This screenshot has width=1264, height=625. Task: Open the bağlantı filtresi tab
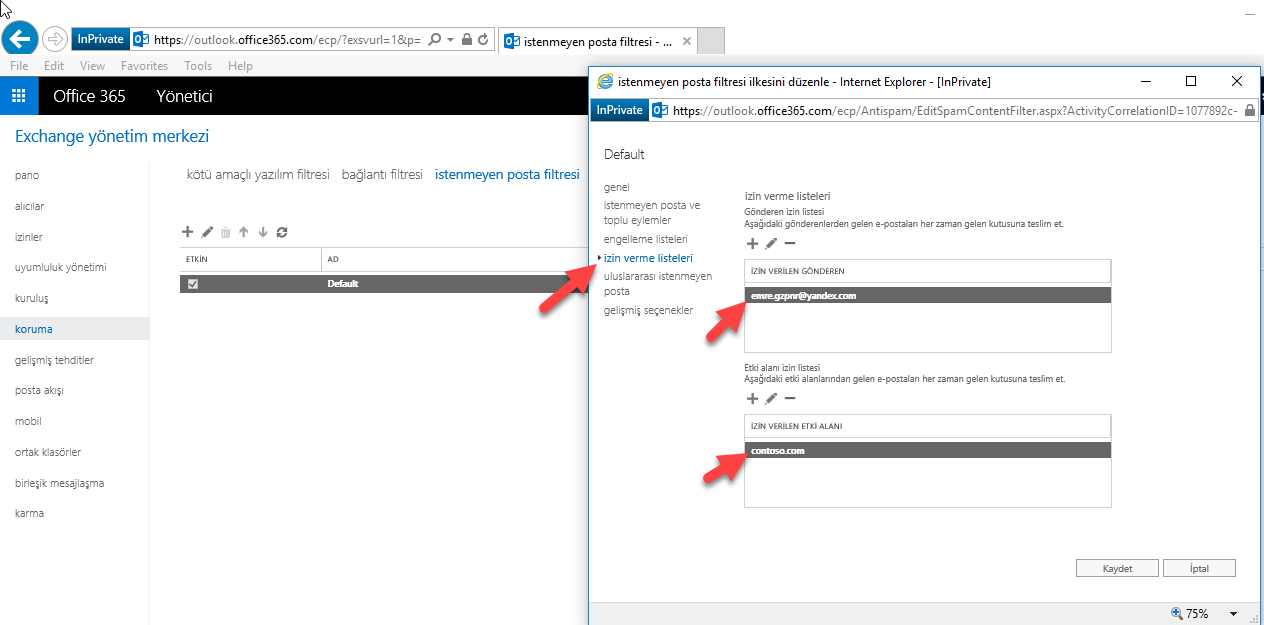pos(382,175)
